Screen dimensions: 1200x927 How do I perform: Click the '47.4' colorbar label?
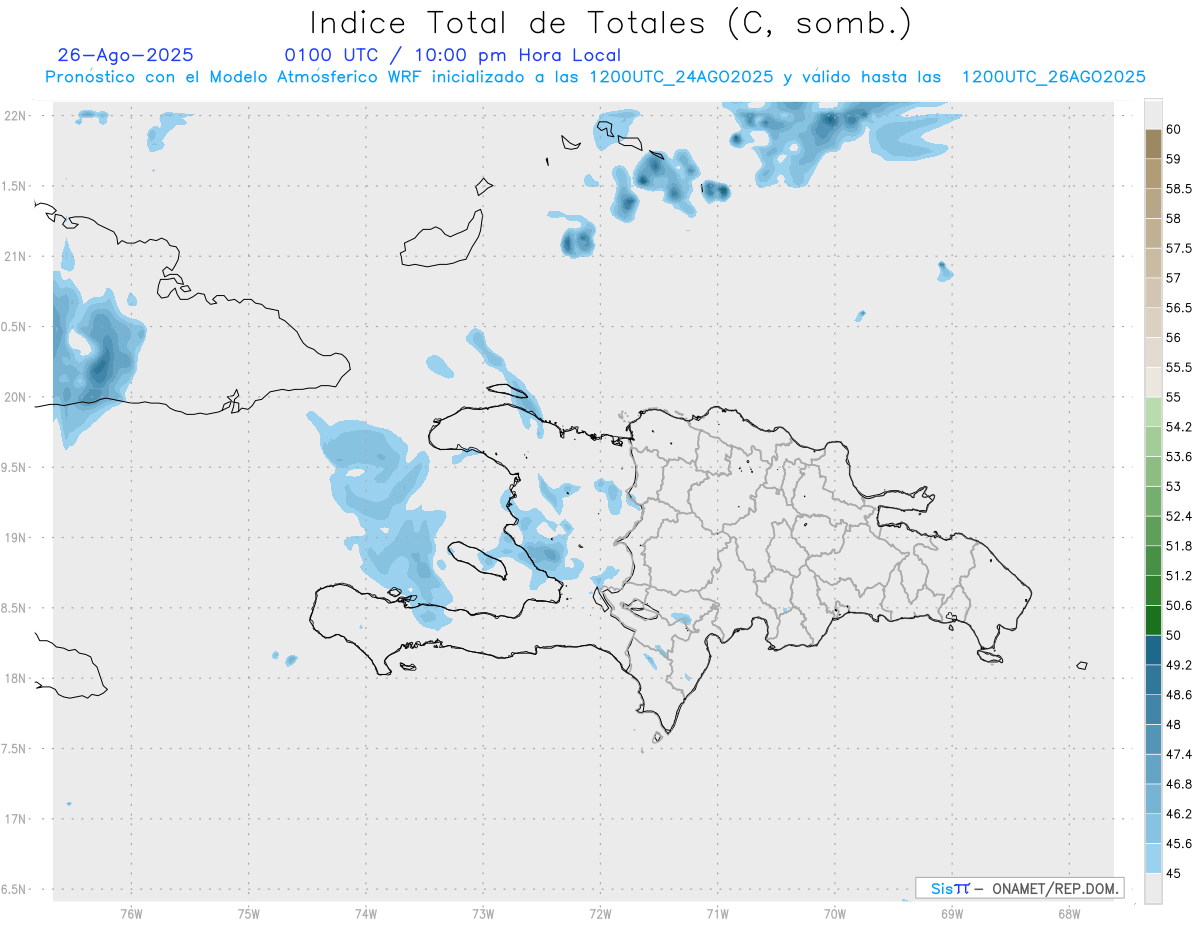click(1179, 754)
